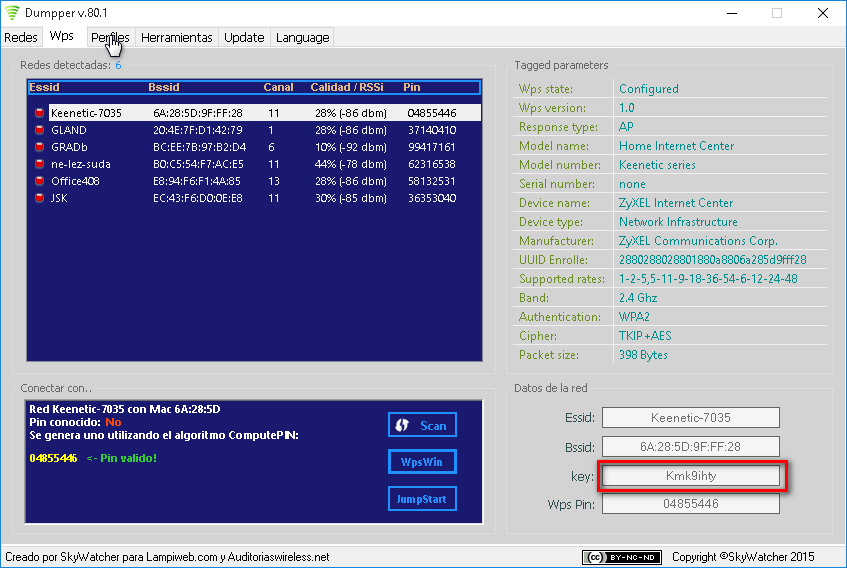Switch to the Perfiles tab
Screen dimensions: 847x568
tap(110, 38)
